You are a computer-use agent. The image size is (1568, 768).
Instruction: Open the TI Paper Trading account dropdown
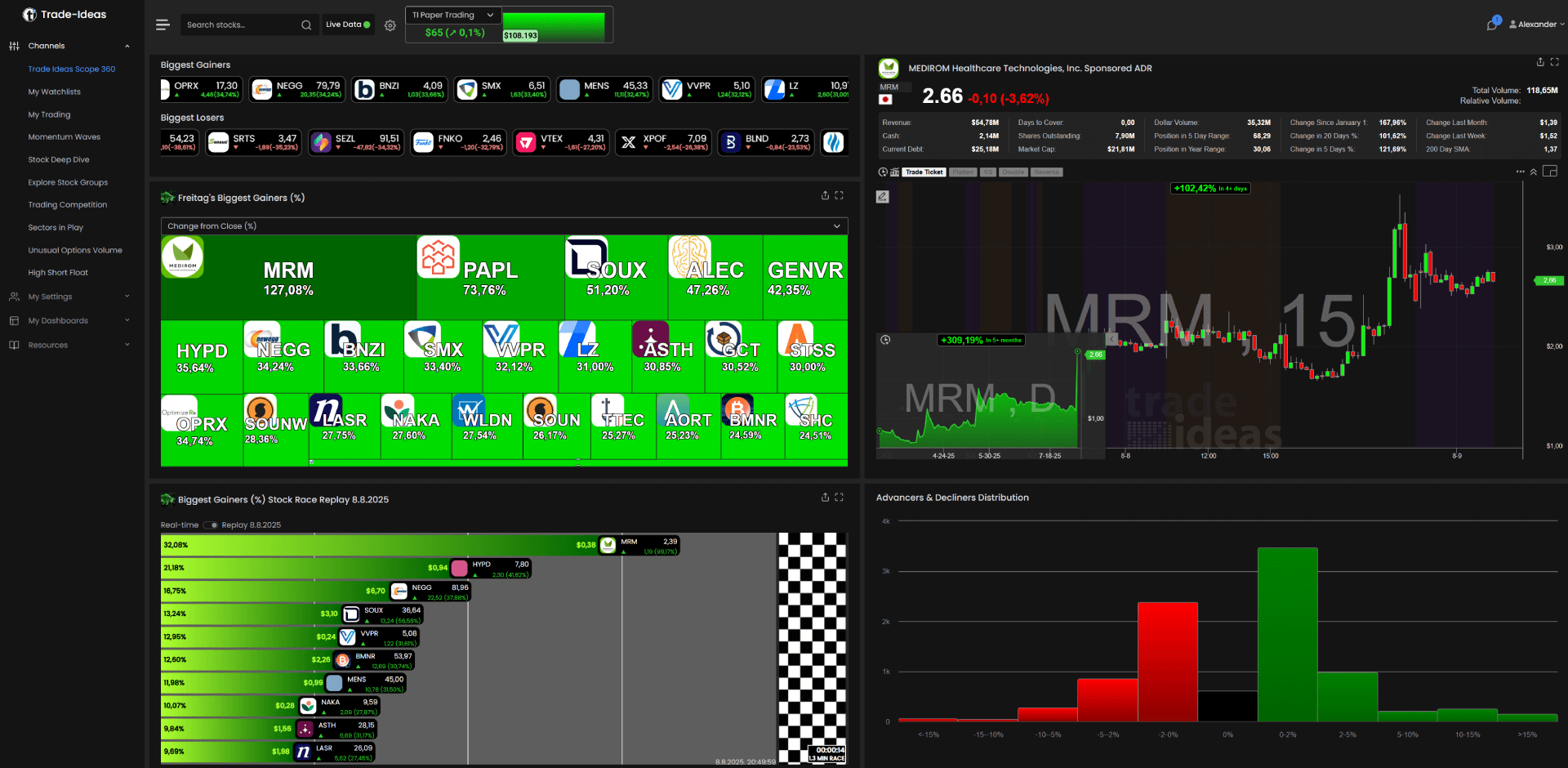453,15
